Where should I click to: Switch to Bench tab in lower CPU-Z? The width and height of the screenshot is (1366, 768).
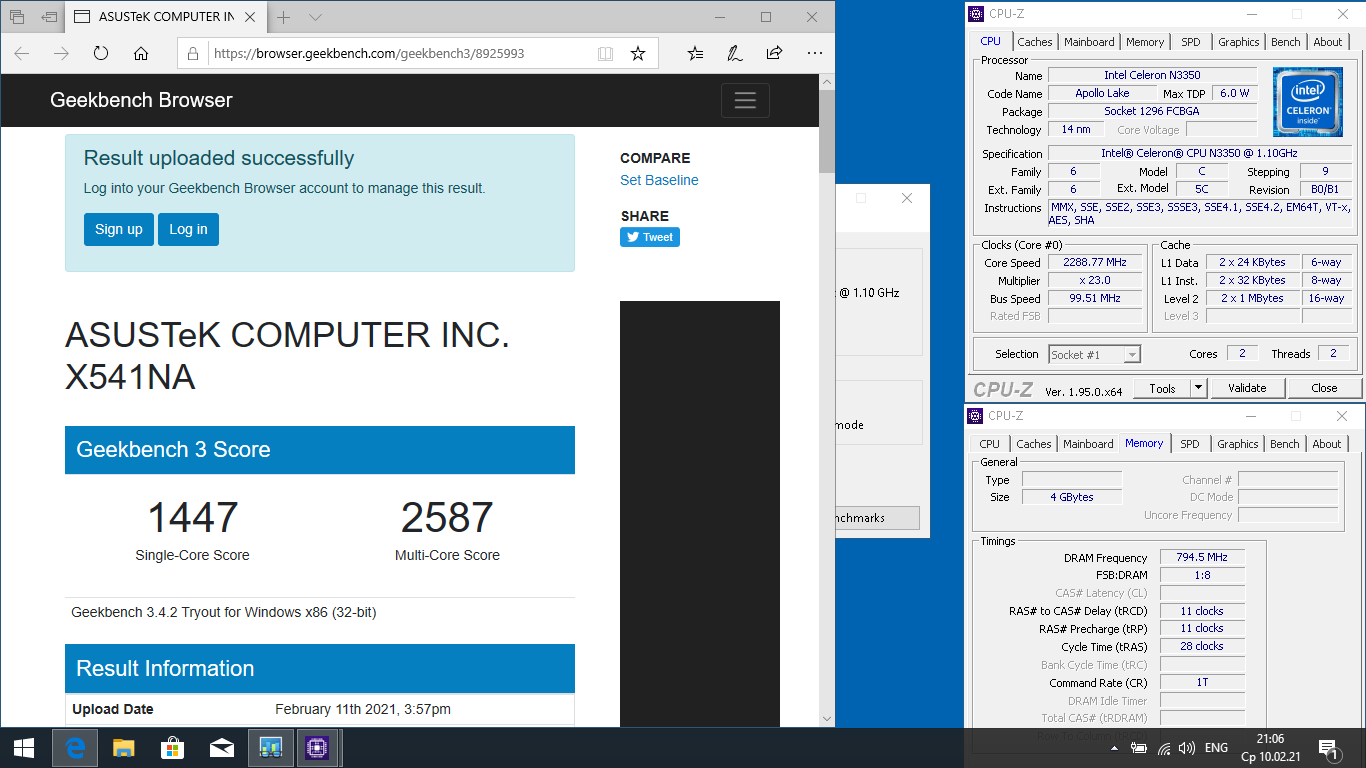coord(1285,444)
